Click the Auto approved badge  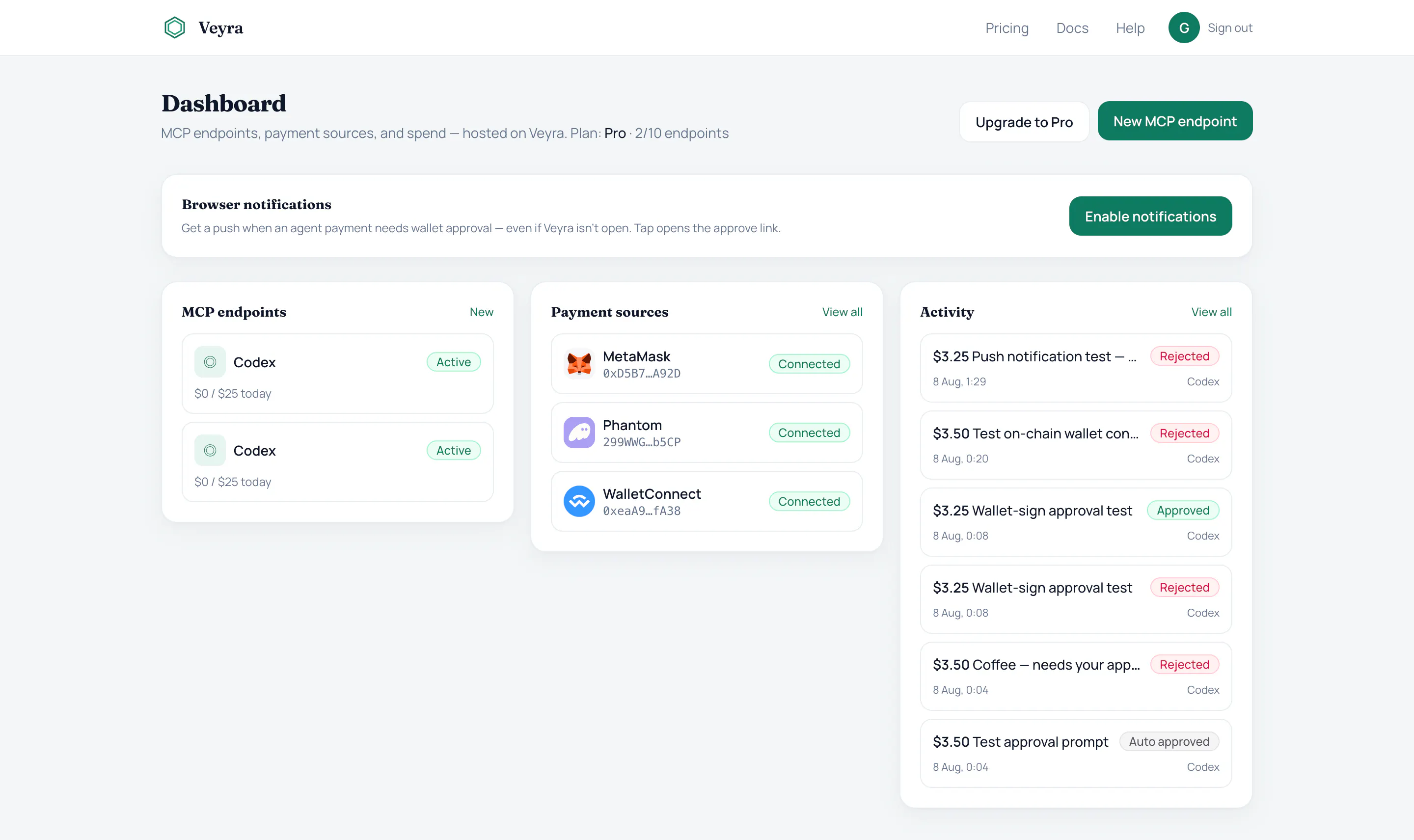1169,741
